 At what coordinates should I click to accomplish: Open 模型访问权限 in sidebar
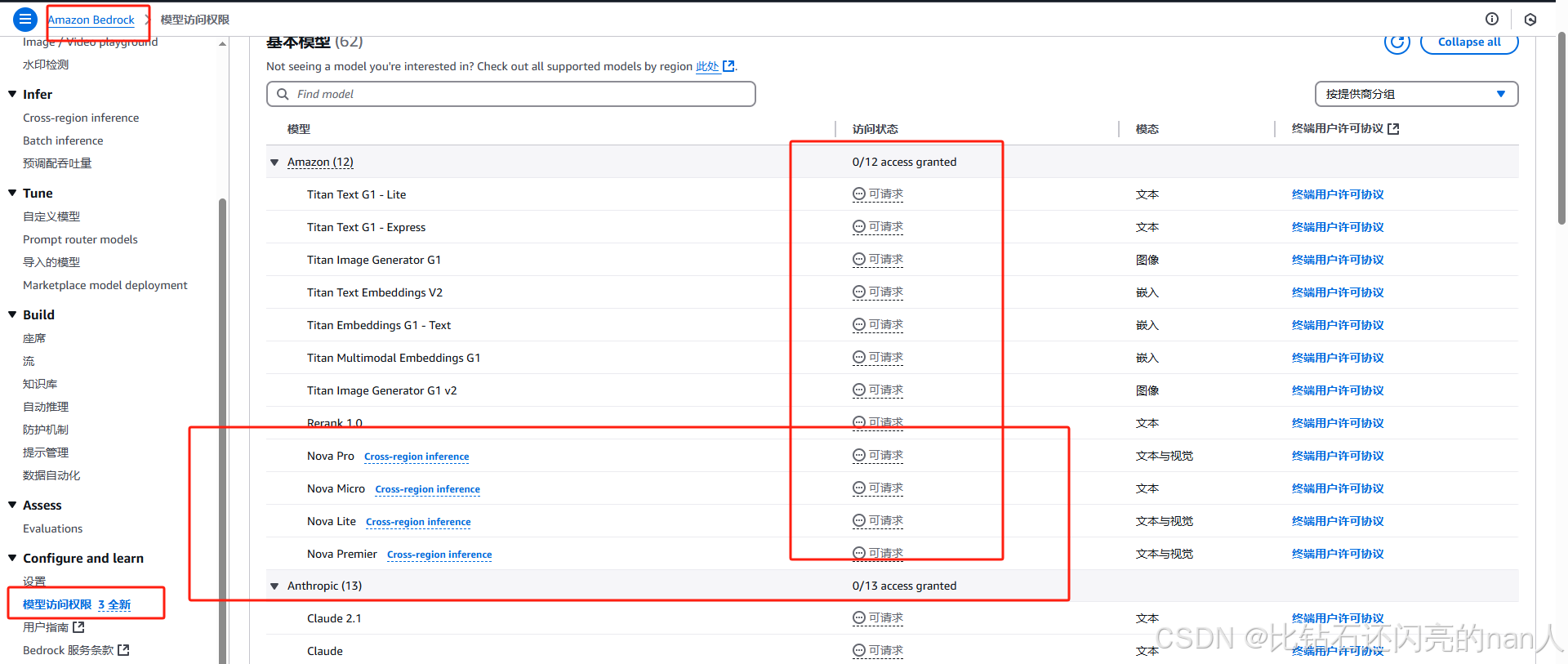(x=57, y=604)
